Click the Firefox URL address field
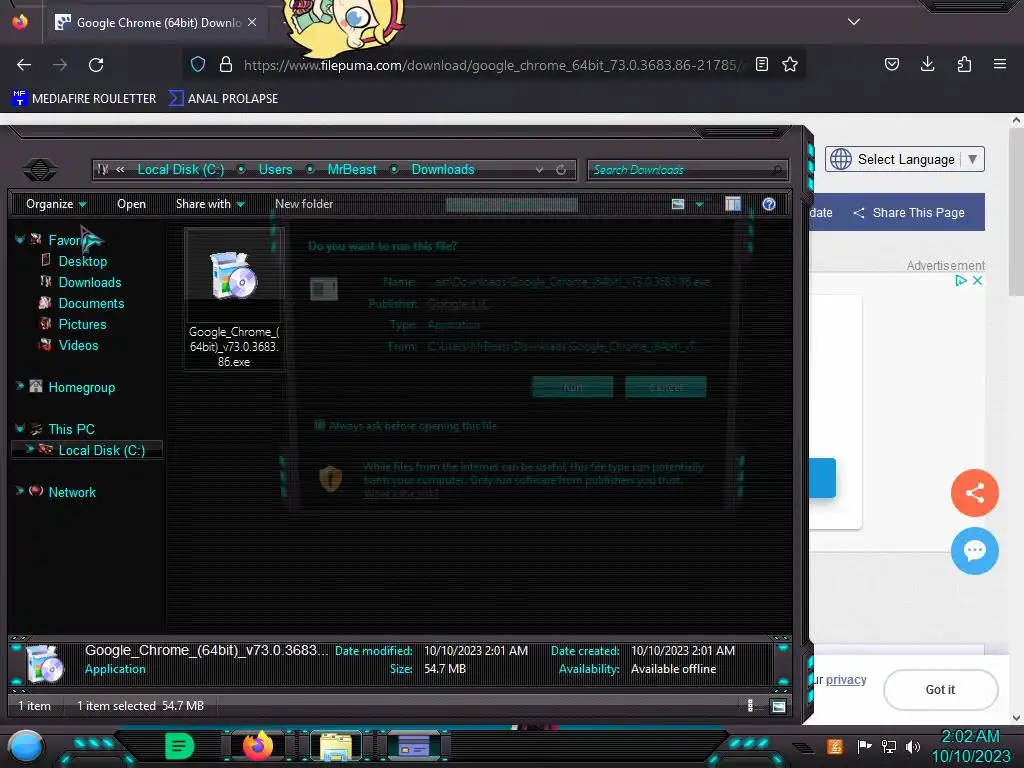Image resolution: width=1024 pixels, height=768 pixels. pyautogui.click(x=493, y=65)
